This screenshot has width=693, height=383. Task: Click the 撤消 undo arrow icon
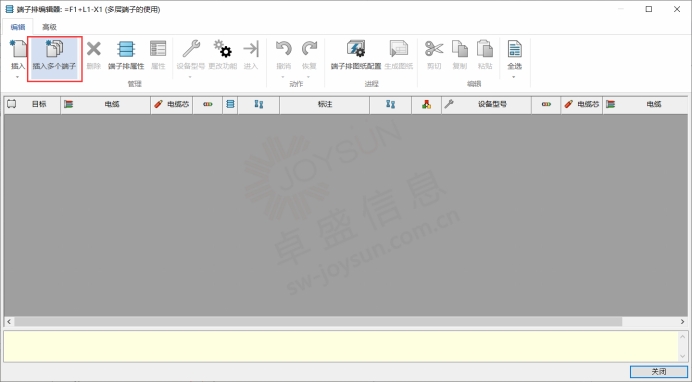click(283, 49)
